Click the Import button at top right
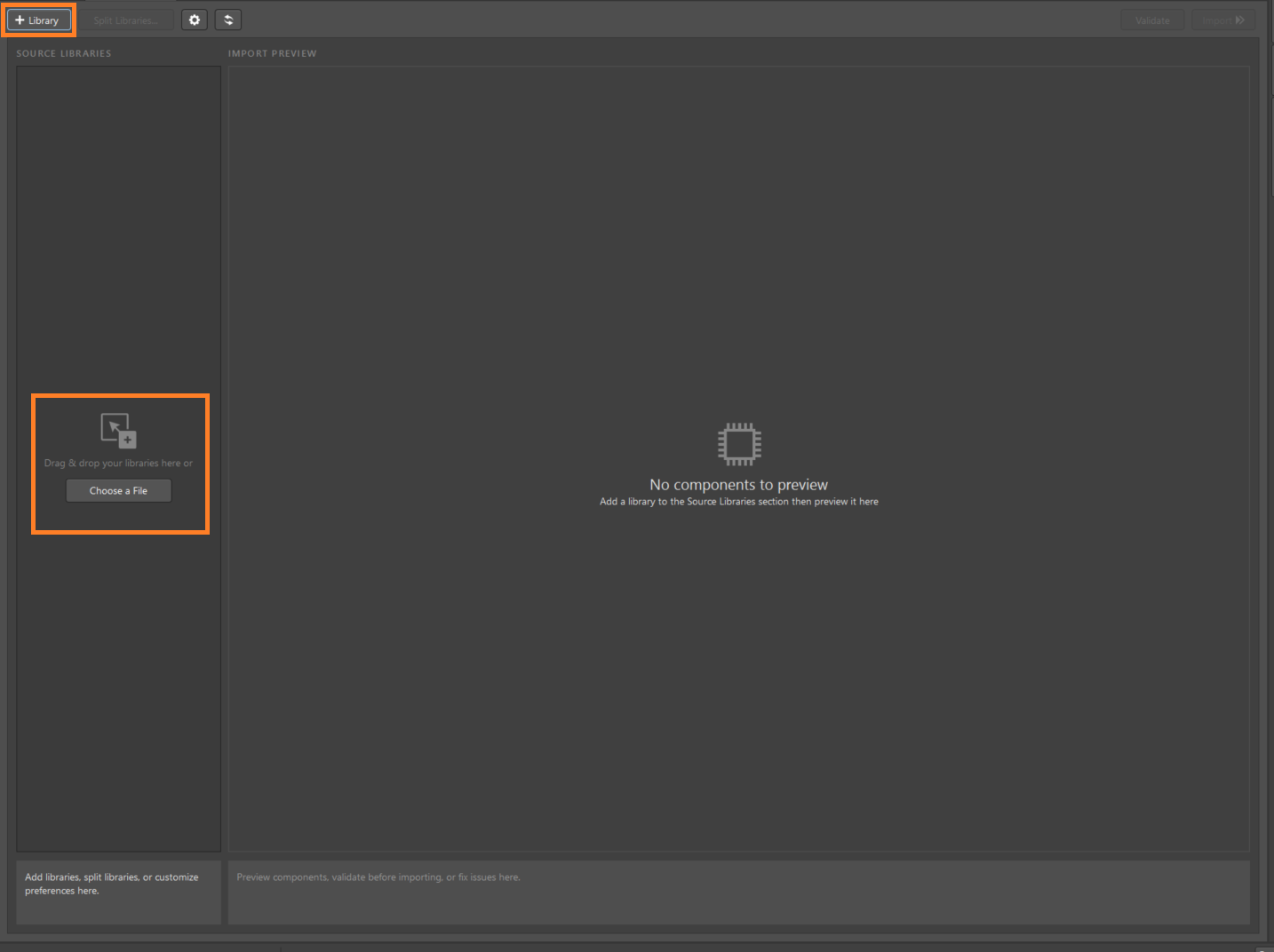Screen dimensions: 1274x952 1224,19
